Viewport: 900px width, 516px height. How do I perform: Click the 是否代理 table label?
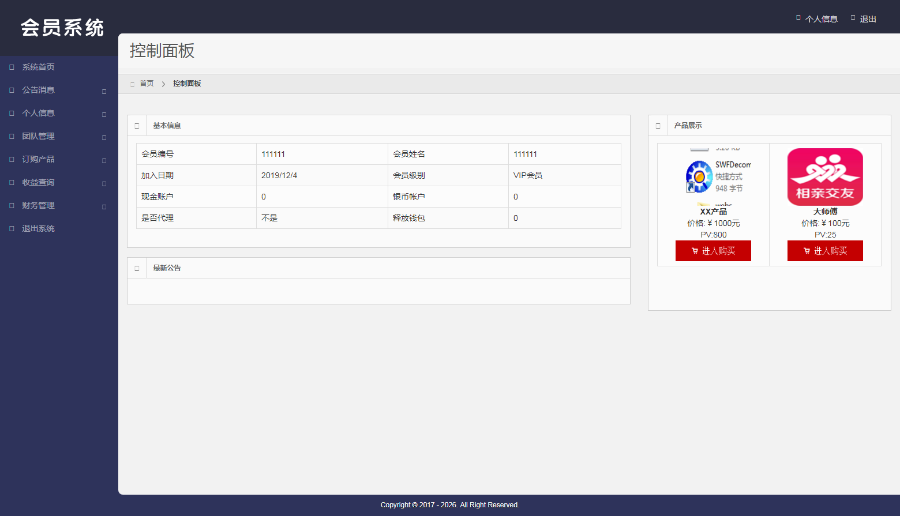[157, 218]
